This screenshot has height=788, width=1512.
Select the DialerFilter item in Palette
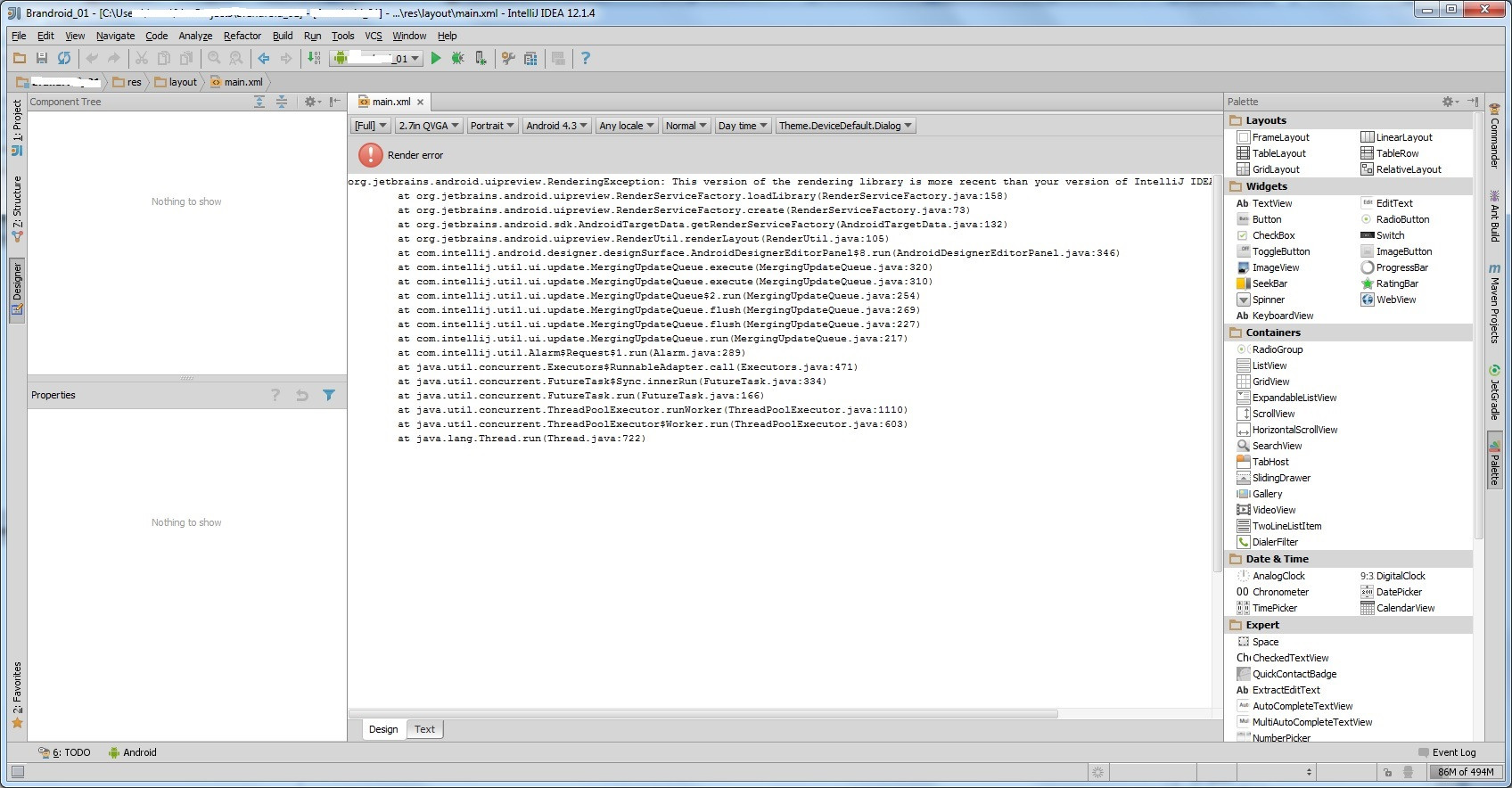click(1267, 542)
